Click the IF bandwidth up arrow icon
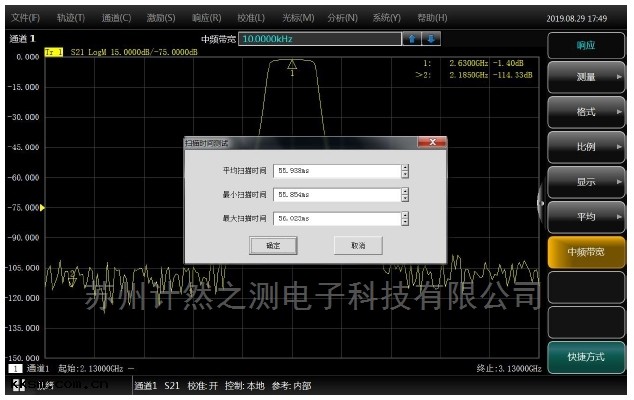Viewport: 634px width, 400px height. point(410,38)
